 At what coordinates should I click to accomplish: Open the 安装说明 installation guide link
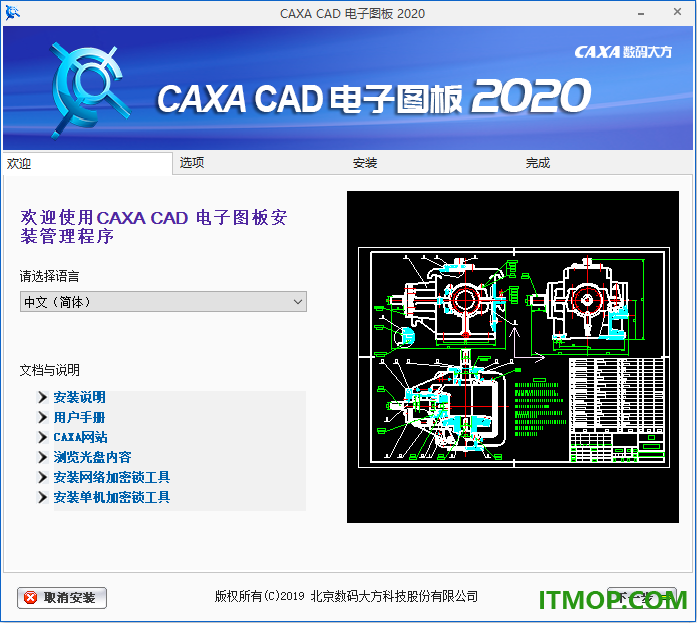80,397
